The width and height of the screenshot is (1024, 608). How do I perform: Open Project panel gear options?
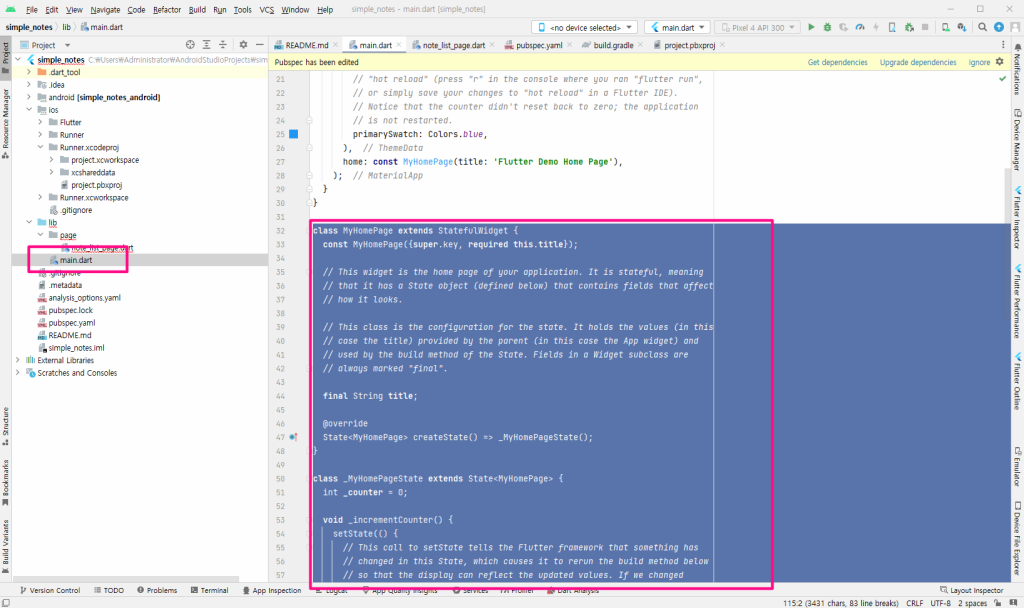click(x=243, y=45)
